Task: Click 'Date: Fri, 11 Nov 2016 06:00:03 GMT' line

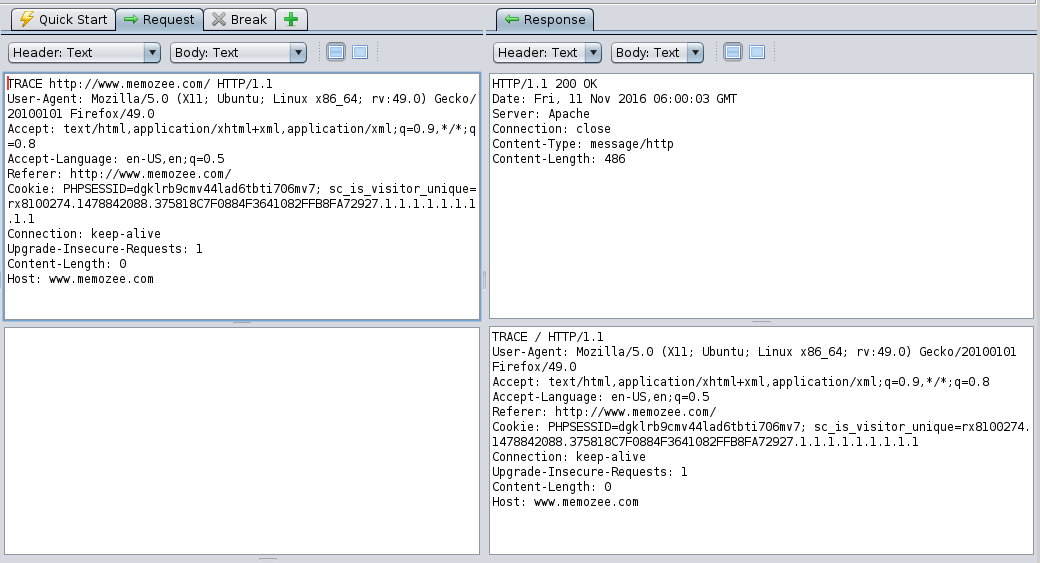Action: (x=614, y=98)
